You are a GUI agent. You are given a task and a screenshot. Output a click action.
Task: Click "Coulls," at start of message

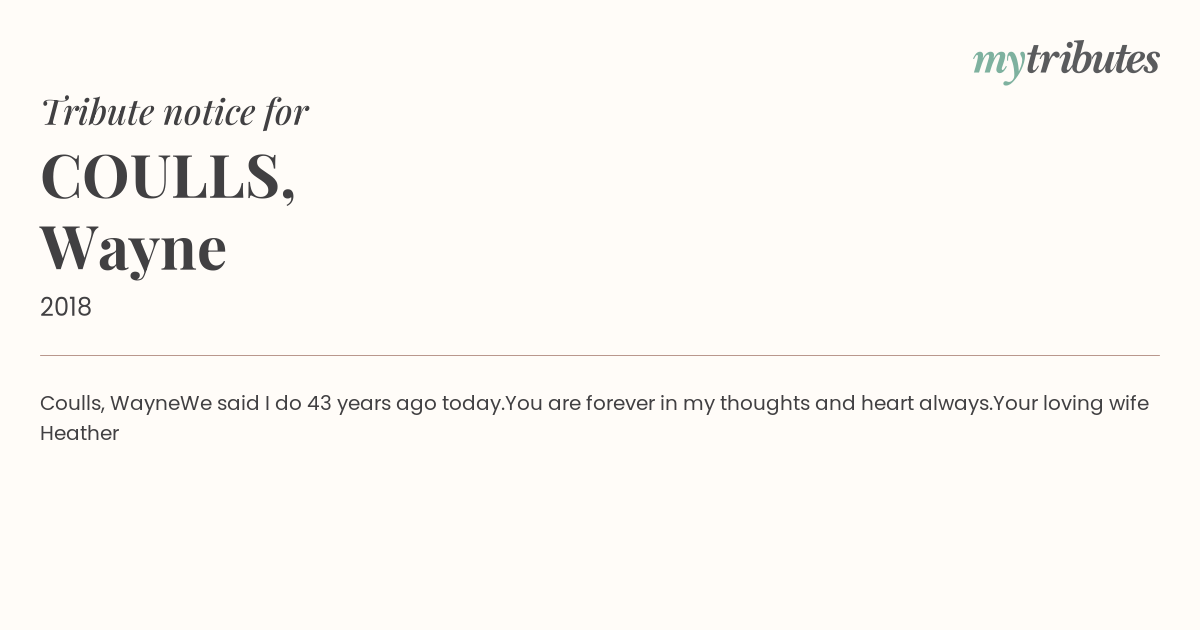tap(71, 403)
